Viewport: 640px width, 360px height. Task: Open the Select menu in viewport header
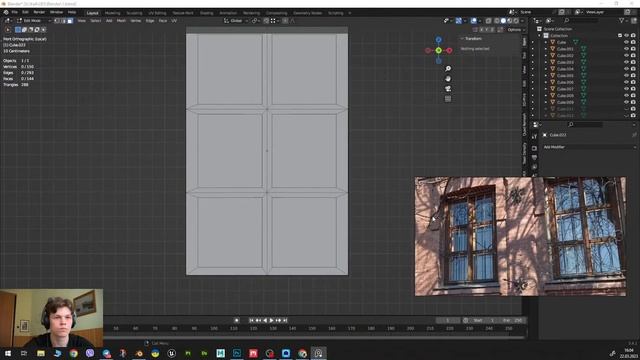[x=96, y=21]
